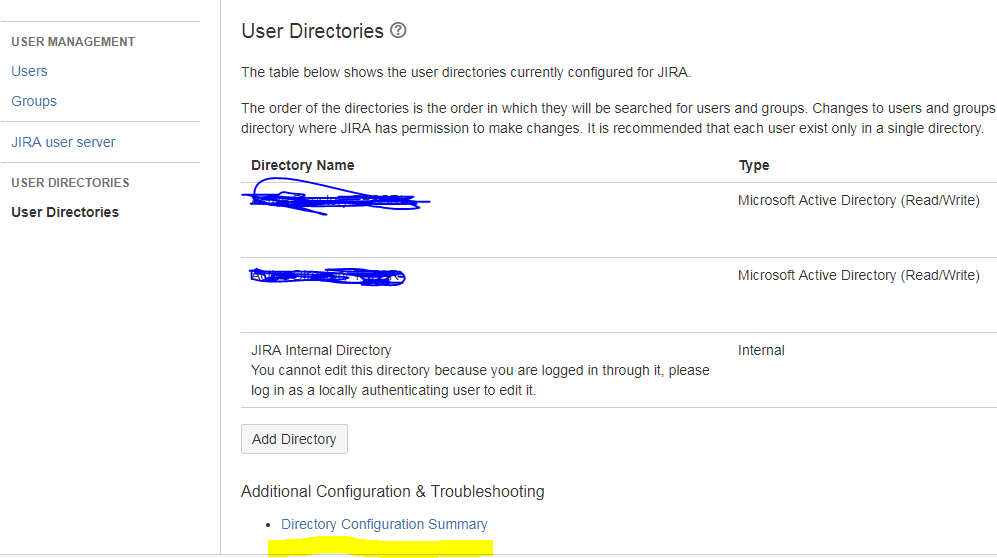Image resolution: width=997 pixels, height=558 pixels.
Task: Click the Add Directory button
Action: 294,439
